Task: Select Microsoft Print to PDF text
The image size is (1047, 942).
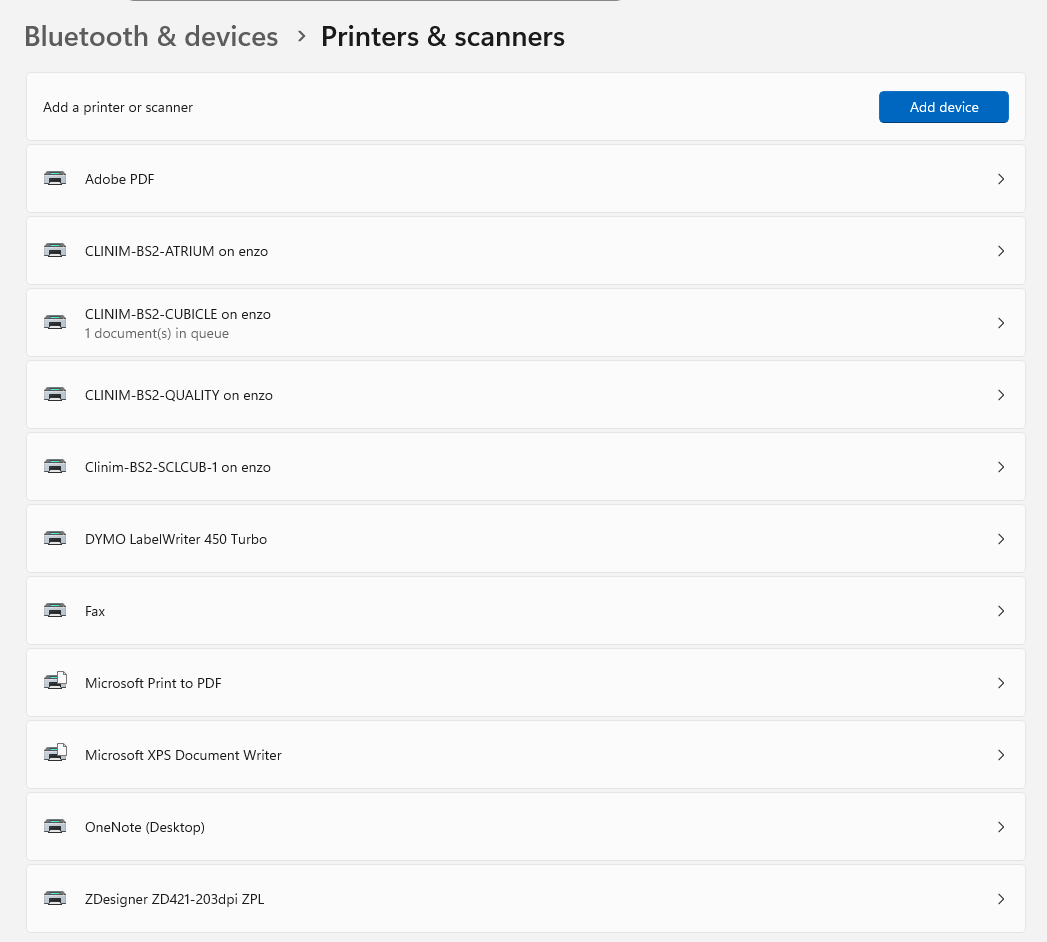Action: pos(153,683)
